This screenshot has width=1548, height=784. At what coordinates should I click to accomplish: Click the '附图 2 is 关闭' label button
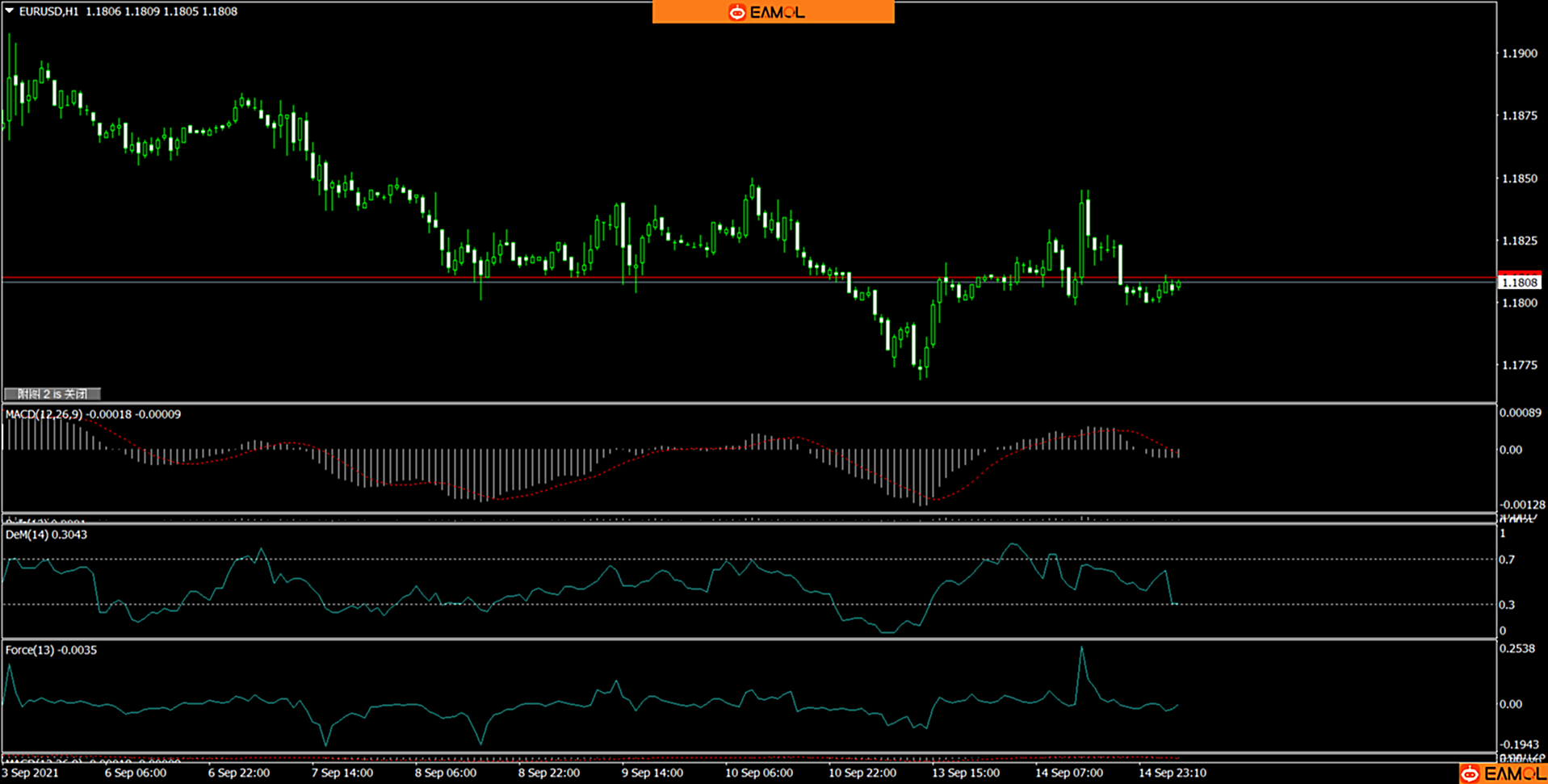click(x=52, y=394)
